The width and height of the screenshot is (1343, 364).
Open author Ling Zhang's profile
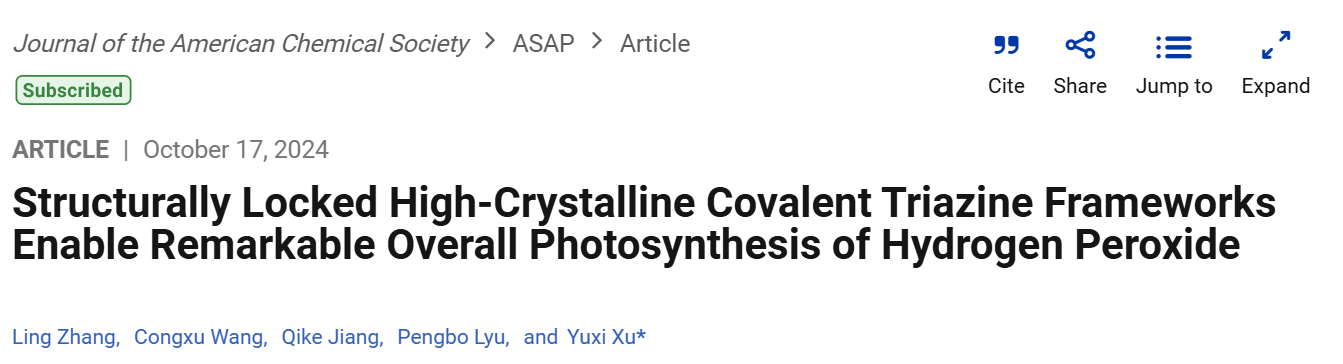tap(64, 337)
